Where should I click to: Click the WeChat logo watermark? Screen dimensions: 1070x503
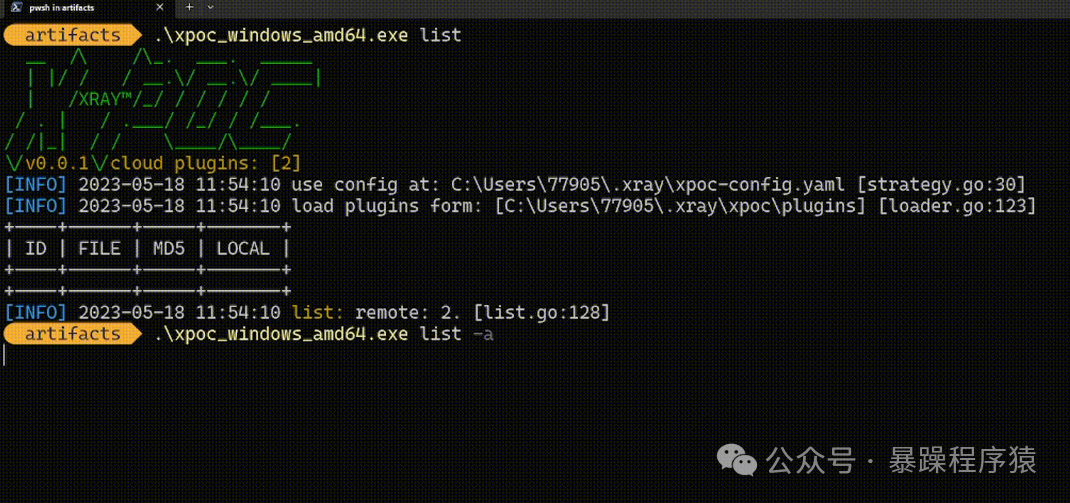[x=740, y=461]
